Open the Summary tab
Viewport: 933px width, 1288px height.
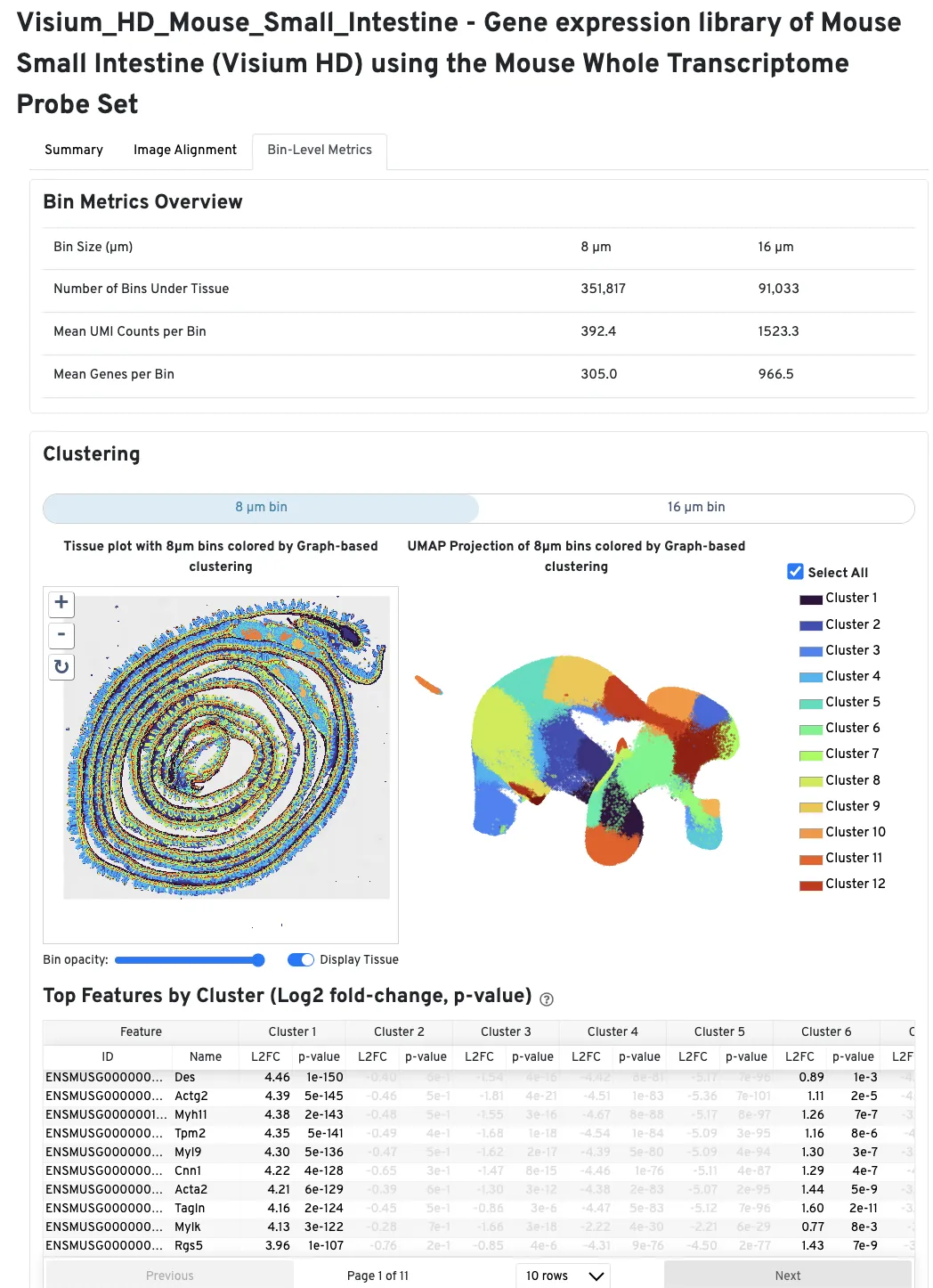pos(74,150)
